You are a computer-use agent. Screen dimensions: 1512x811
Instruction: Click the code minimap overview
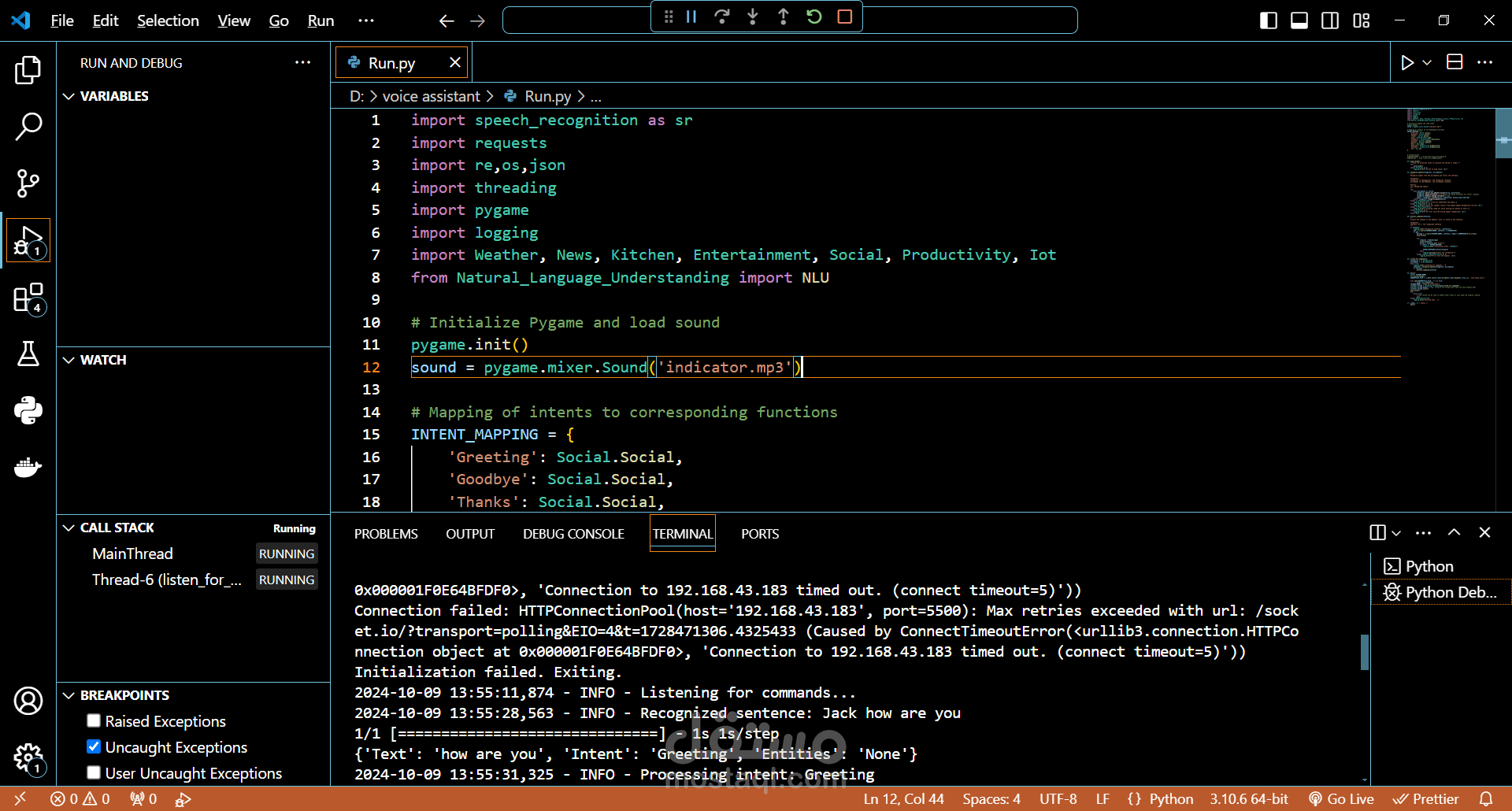(1447, 207)
